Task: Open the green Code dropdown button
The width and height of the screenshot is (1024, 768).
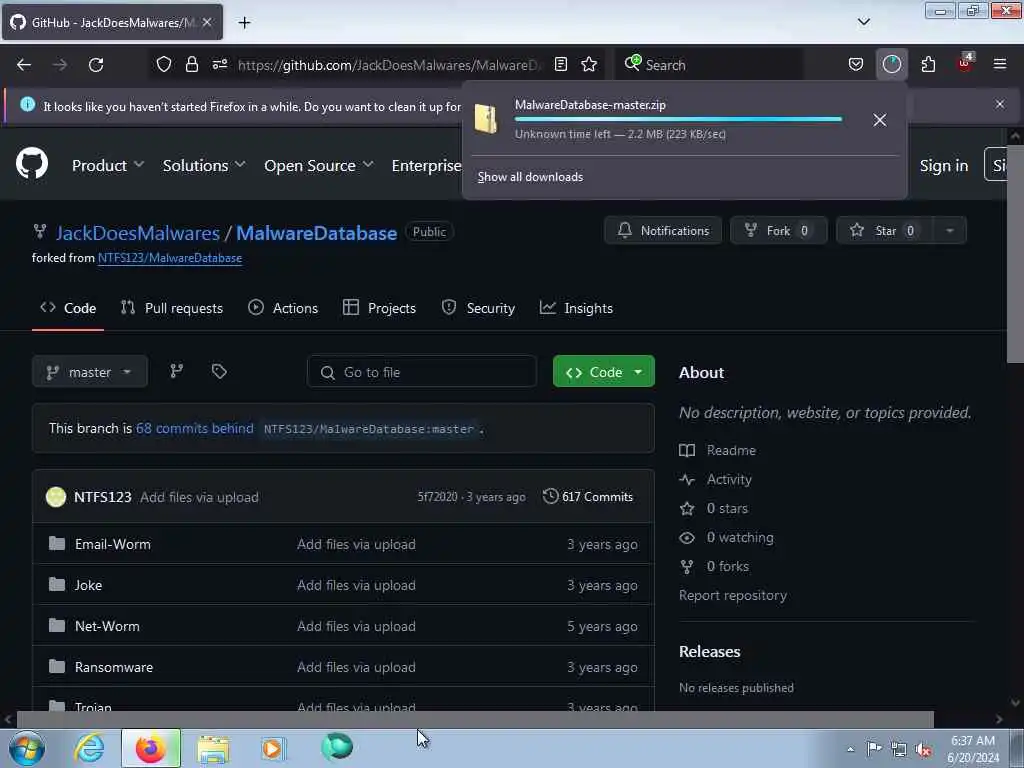Action: [603, 372]
